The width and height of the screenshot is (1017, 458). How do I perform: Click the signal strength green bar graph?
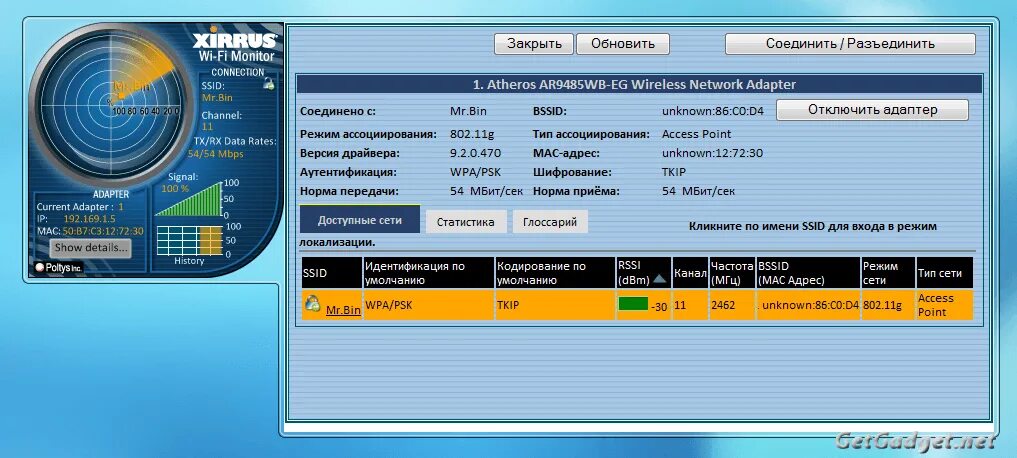coord(189,199)
